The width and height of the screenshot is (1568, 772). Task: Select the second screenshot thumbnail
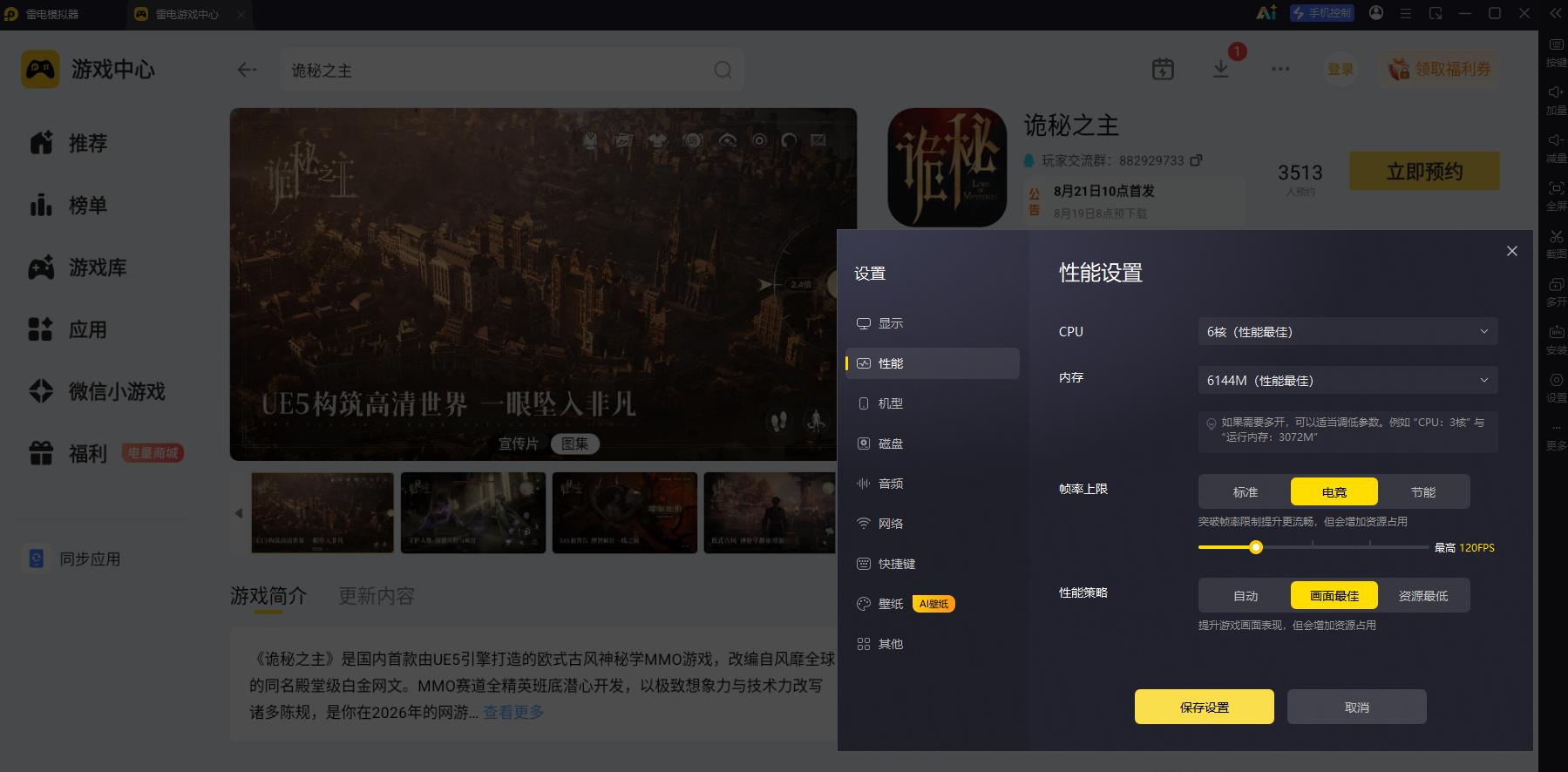(x=473, y=512)
